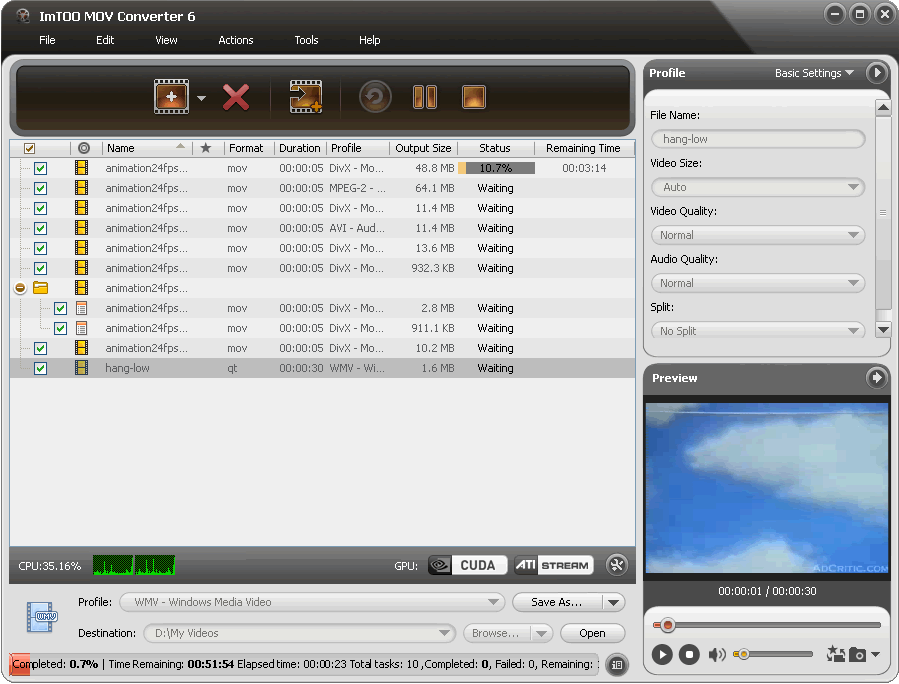Stop the preview playback
Screen dimensions: 899x684
689,654
